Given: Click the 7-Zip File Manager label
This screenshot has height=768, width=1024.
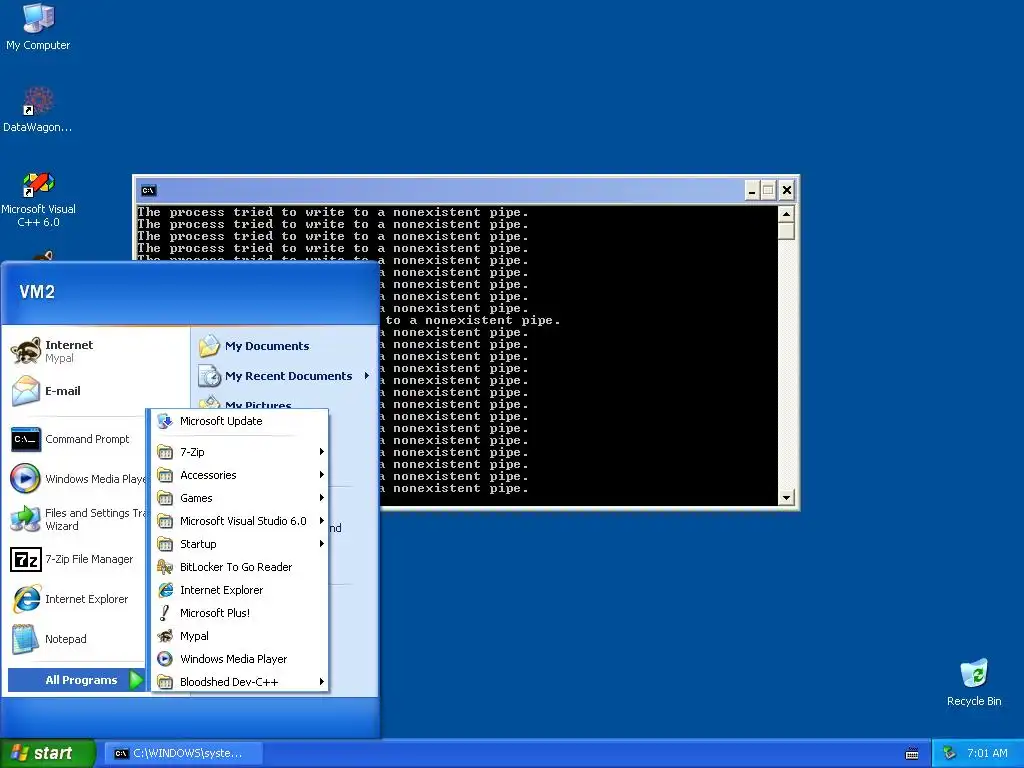Looking at the screenshot, I should click(x=89, y=559).
